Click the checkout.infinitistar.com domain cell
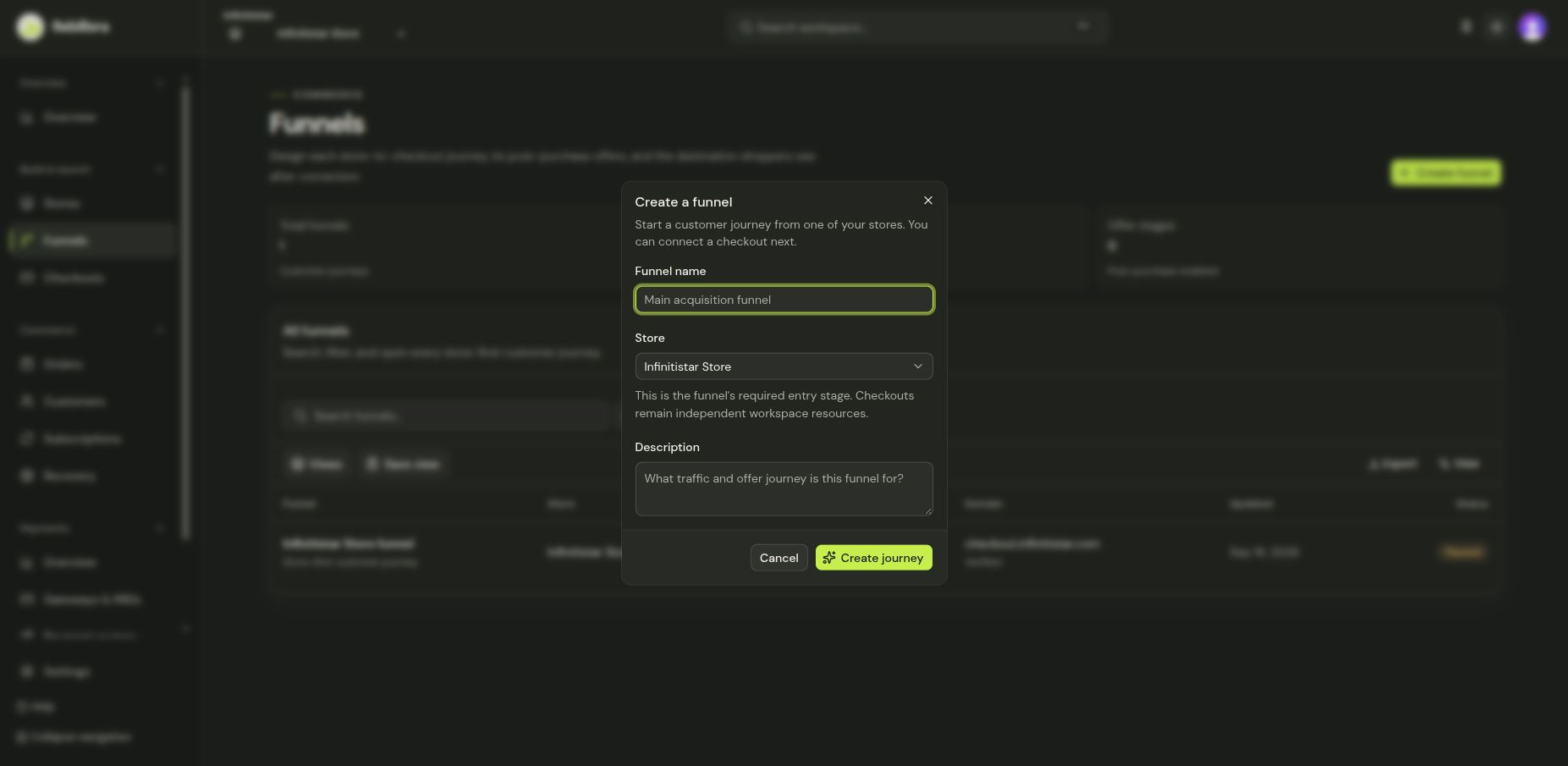This screenshot has width=1568, height=766. click(1032, 543)
